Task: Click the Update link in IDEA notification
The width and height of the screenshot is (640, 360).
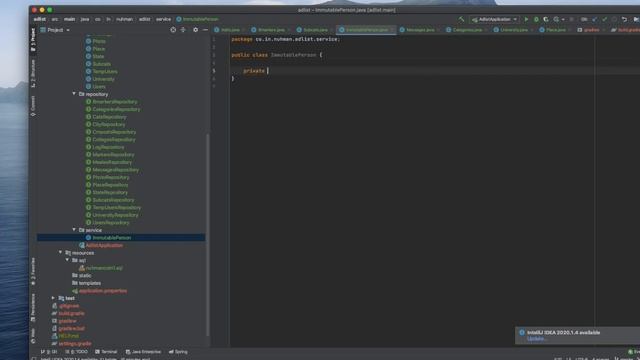Action: (535, 339)
